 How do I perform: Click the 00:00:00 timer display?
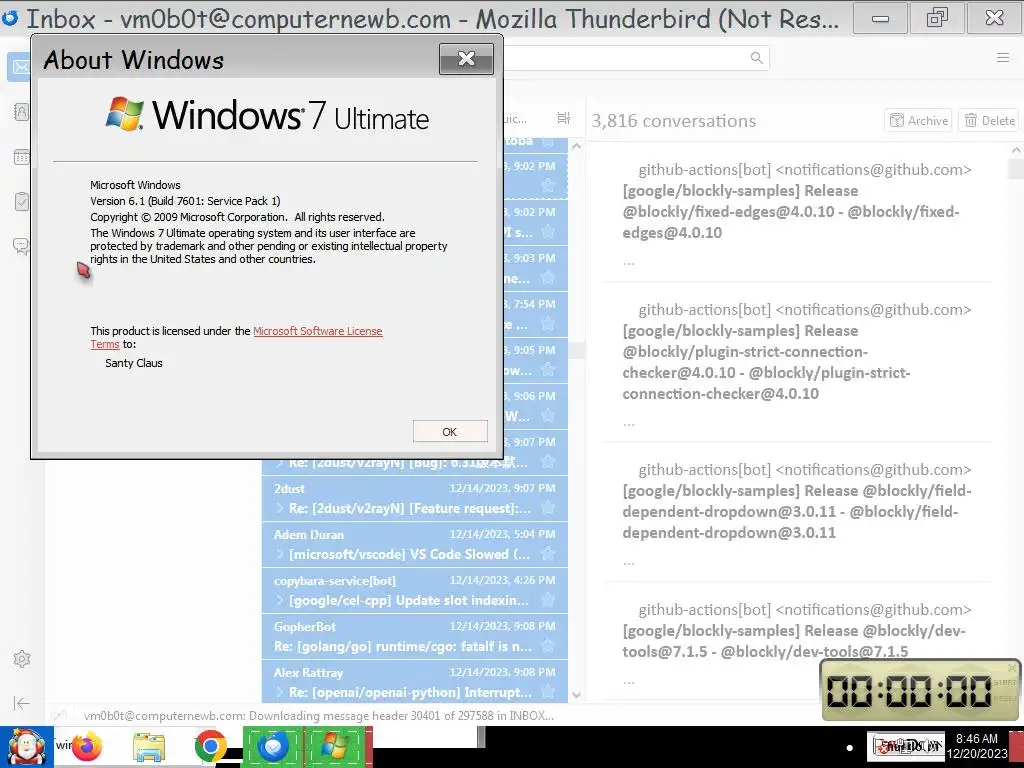[x=909, y=691]
